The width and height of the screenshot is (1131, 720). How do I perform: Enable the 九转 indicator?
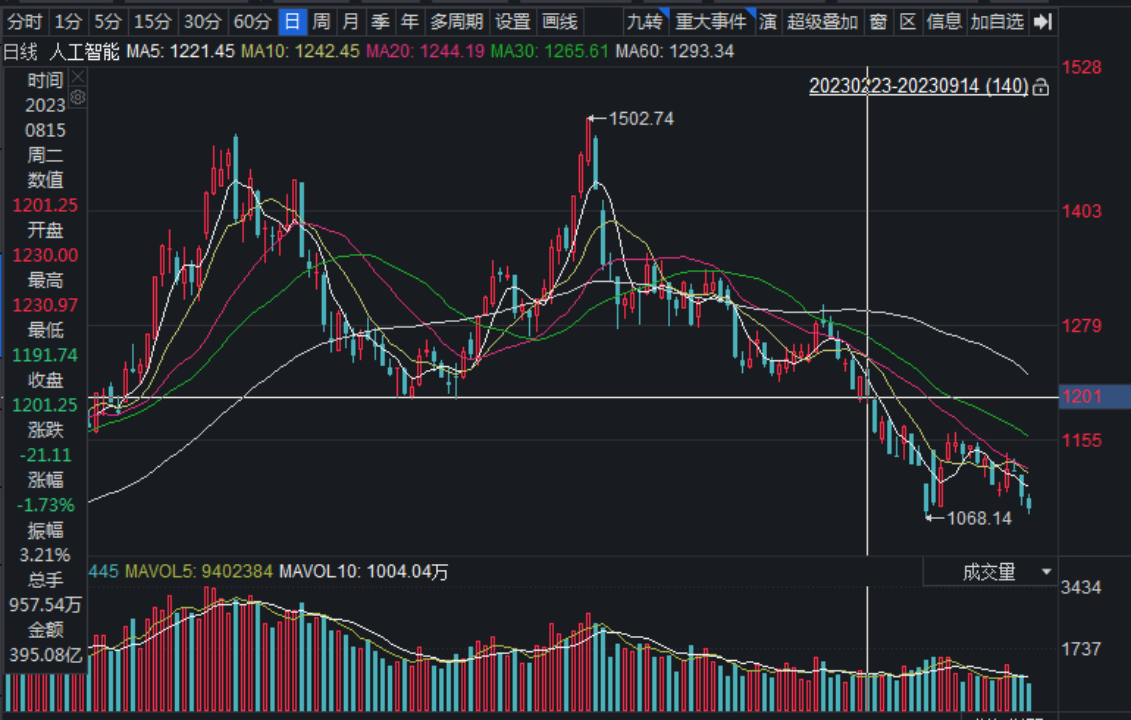tap(645, 21)
